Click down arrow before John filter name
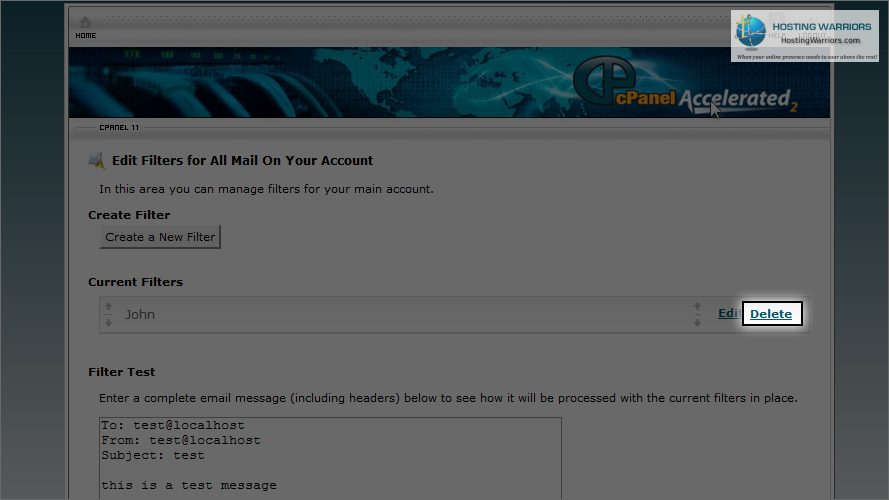The image size is (889, 500). [x=108, y=323]
